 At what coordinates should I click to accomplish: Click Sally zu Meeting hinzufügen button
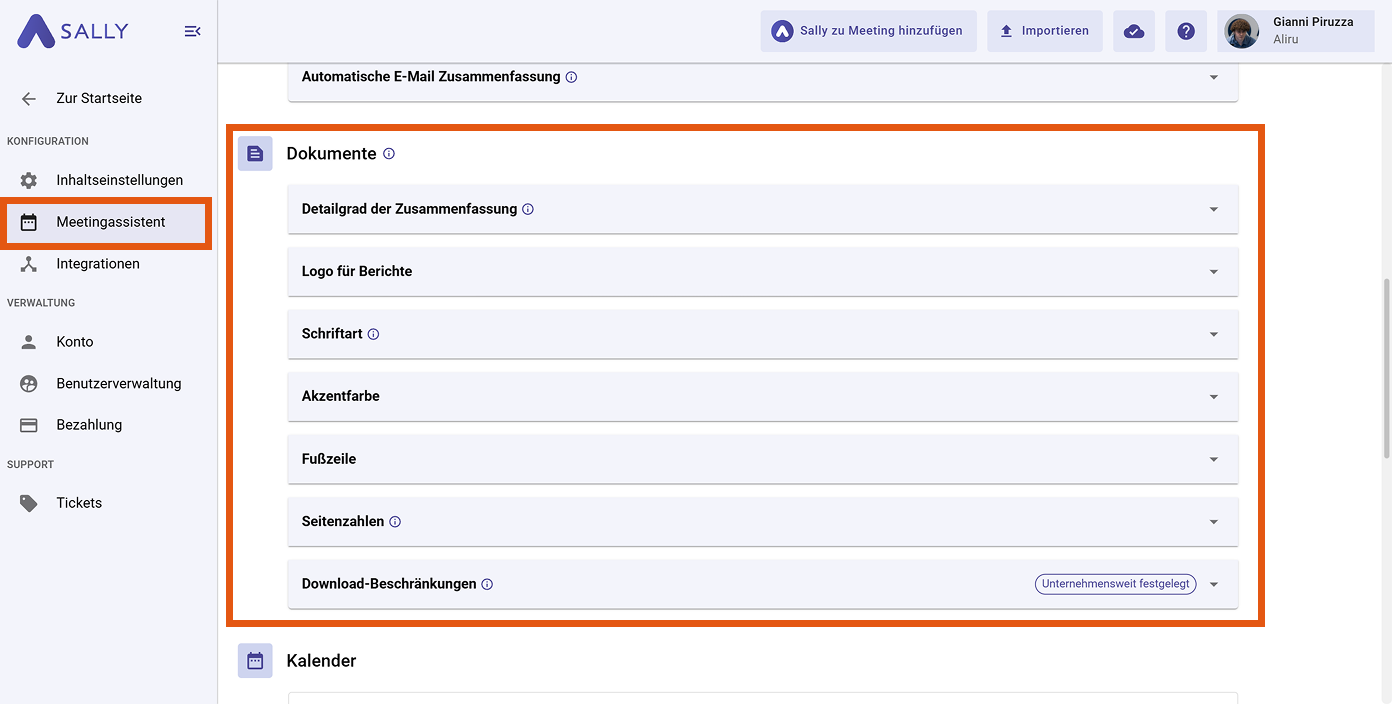coord(868,31)
